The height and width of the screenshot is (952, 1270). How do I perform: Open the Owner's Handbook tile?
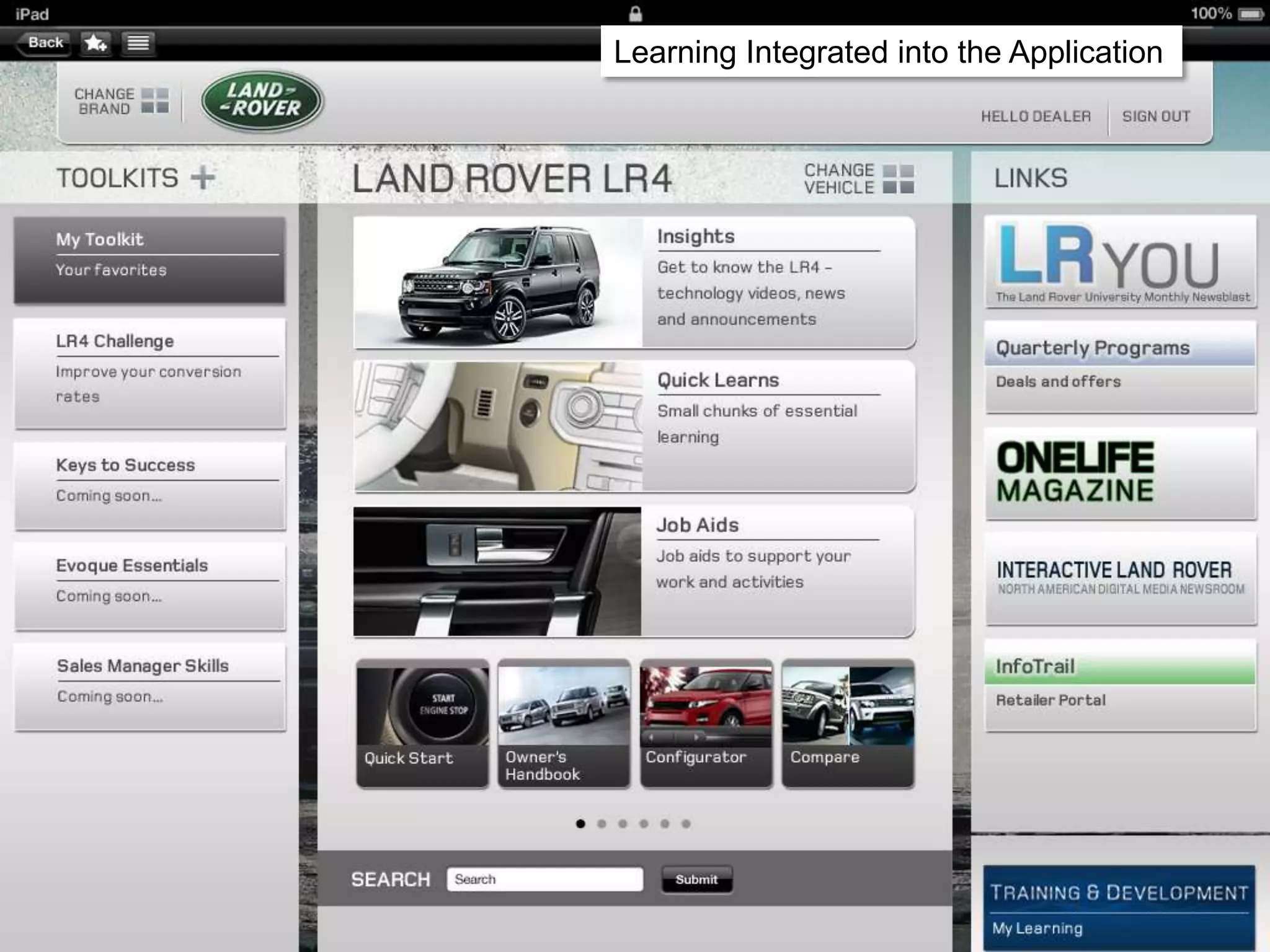[564, 723]
